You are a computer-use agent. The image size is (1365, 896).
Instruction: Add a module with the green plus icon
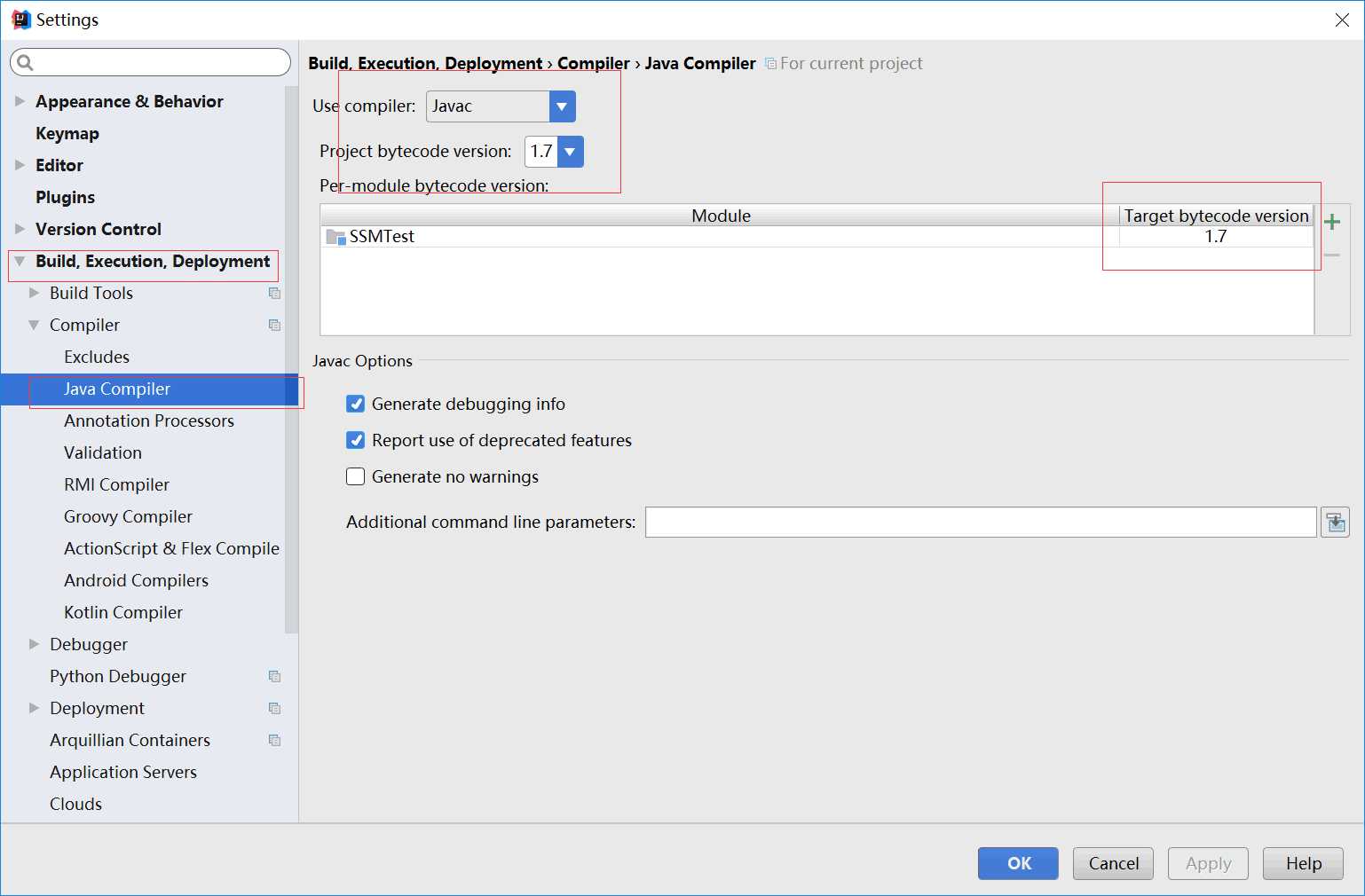pyautogui.click(x=1331, y=222)
